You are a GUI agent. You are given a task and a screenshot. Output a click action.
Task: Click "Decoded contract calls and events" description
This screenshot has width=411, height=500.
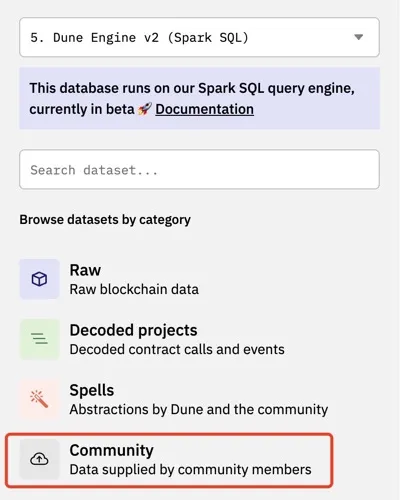pyautogui.click(x=177, y=349)
